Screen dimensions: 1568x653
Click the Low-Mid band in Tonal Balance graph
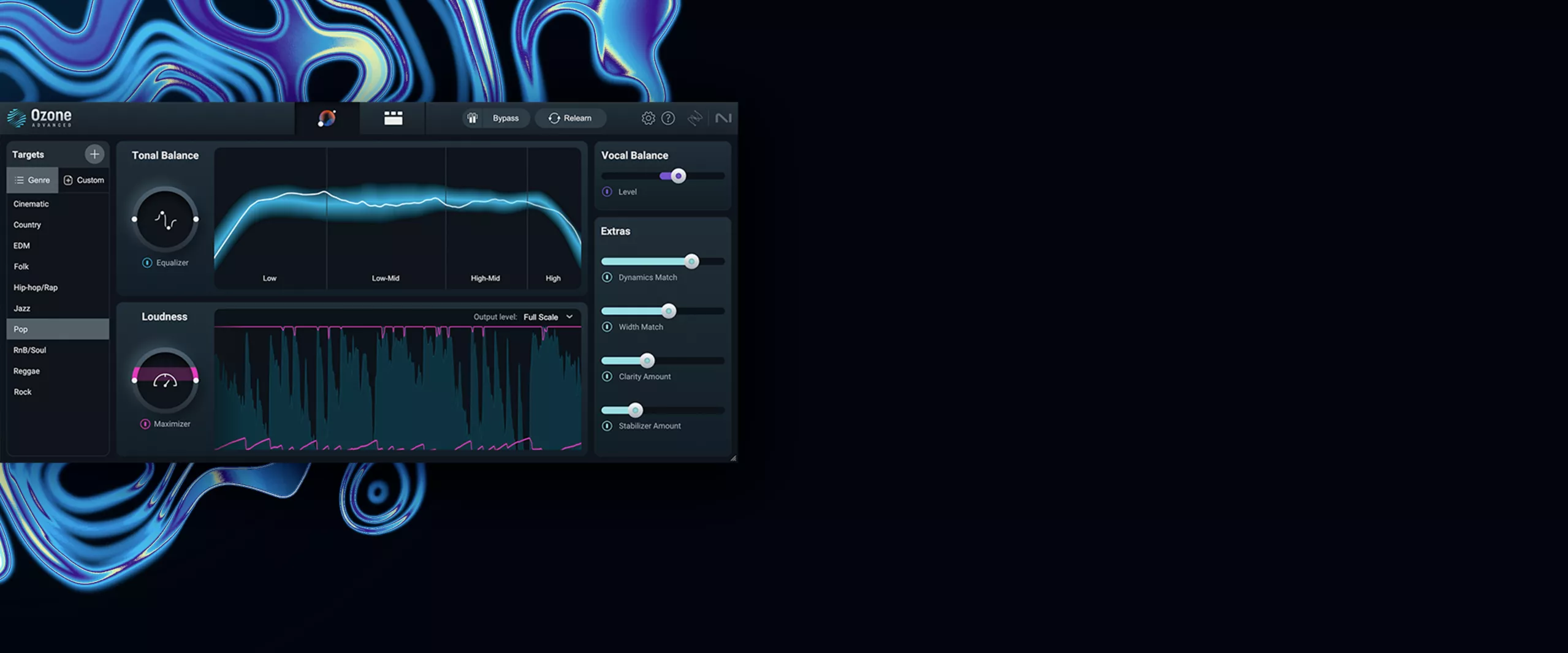coord(386,218)
